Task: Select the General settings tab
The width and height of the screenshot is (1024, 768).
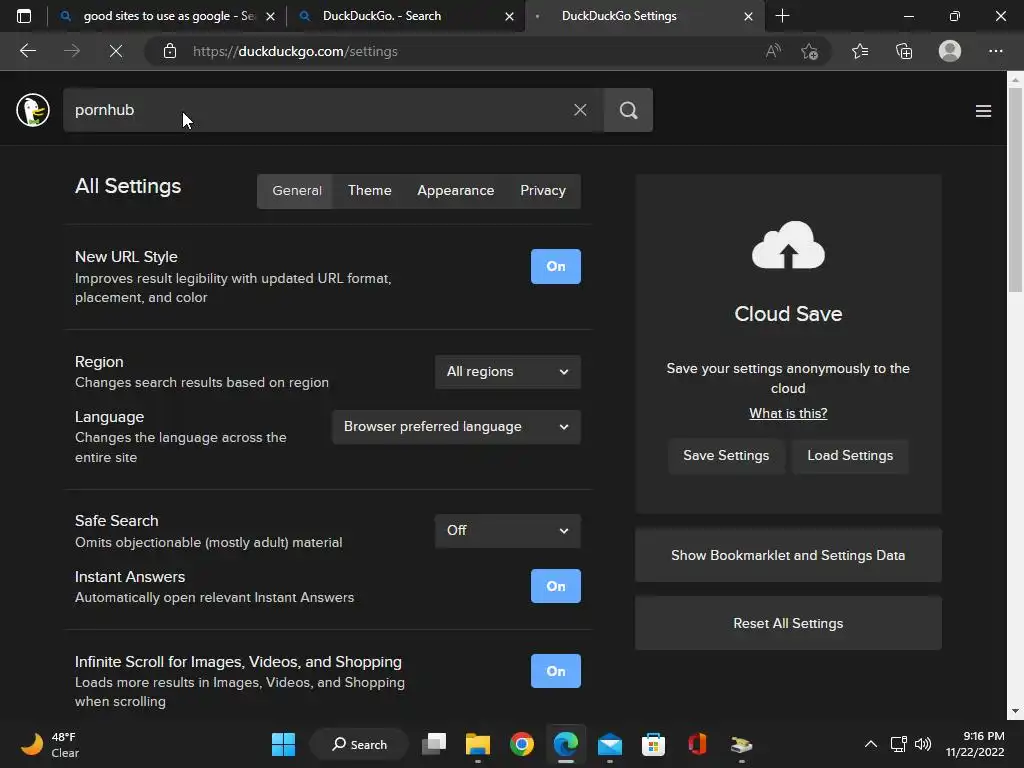Action: click(x=296, y=191)
